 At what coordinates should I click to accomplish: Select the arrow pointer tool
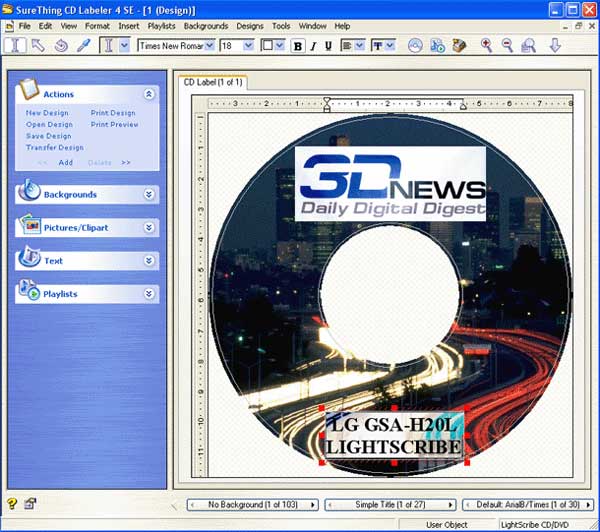[38, 46]
